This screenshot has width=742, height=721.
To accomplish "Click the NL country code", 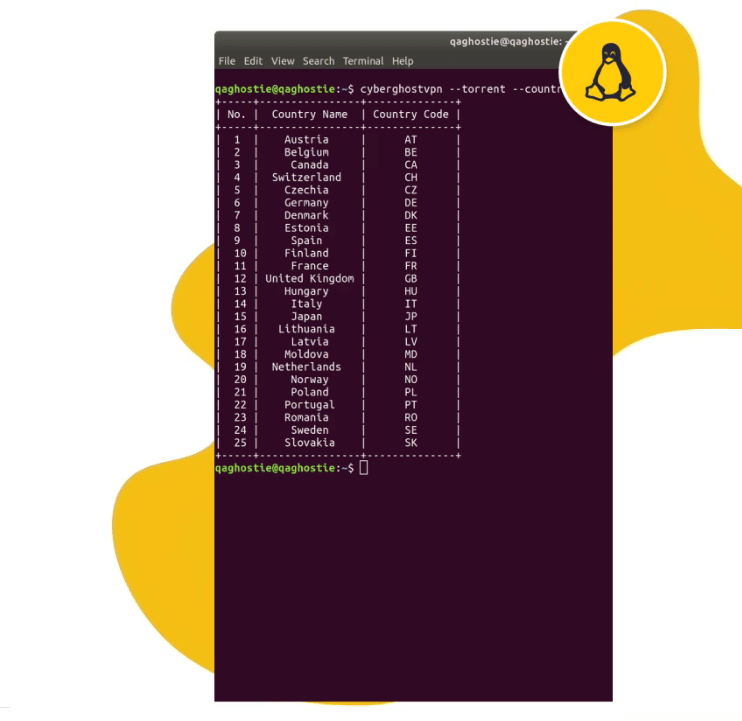I will click(x=410, y=367).
